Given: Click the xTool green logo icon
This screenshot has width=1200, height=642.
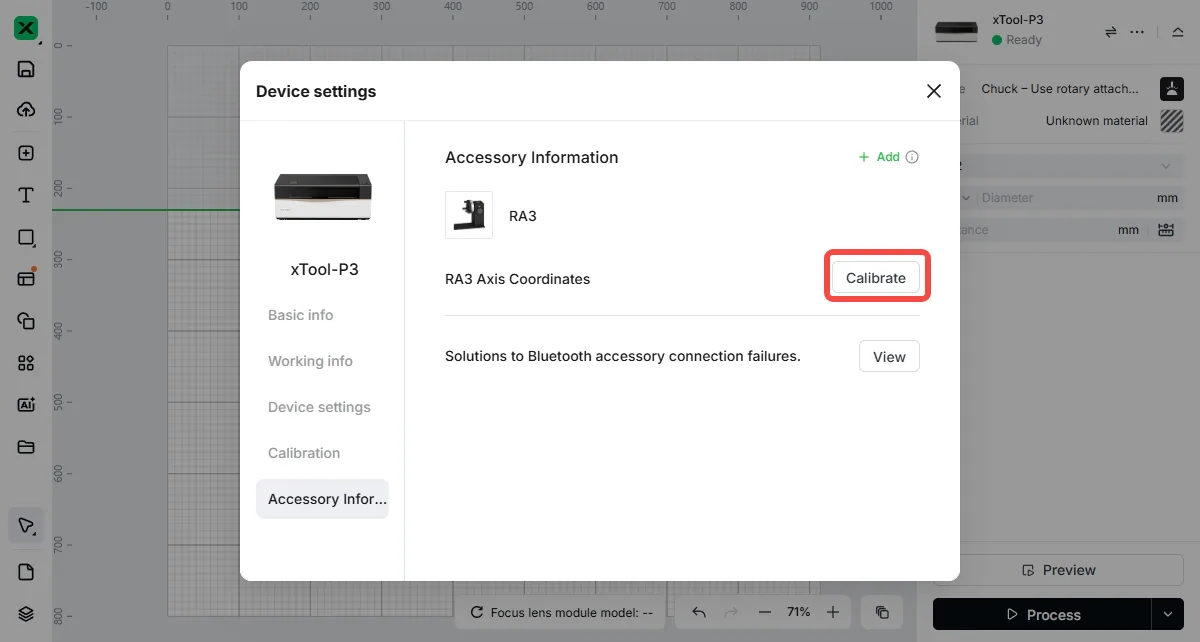Looking at the screenshot, I should click(26, 28).
